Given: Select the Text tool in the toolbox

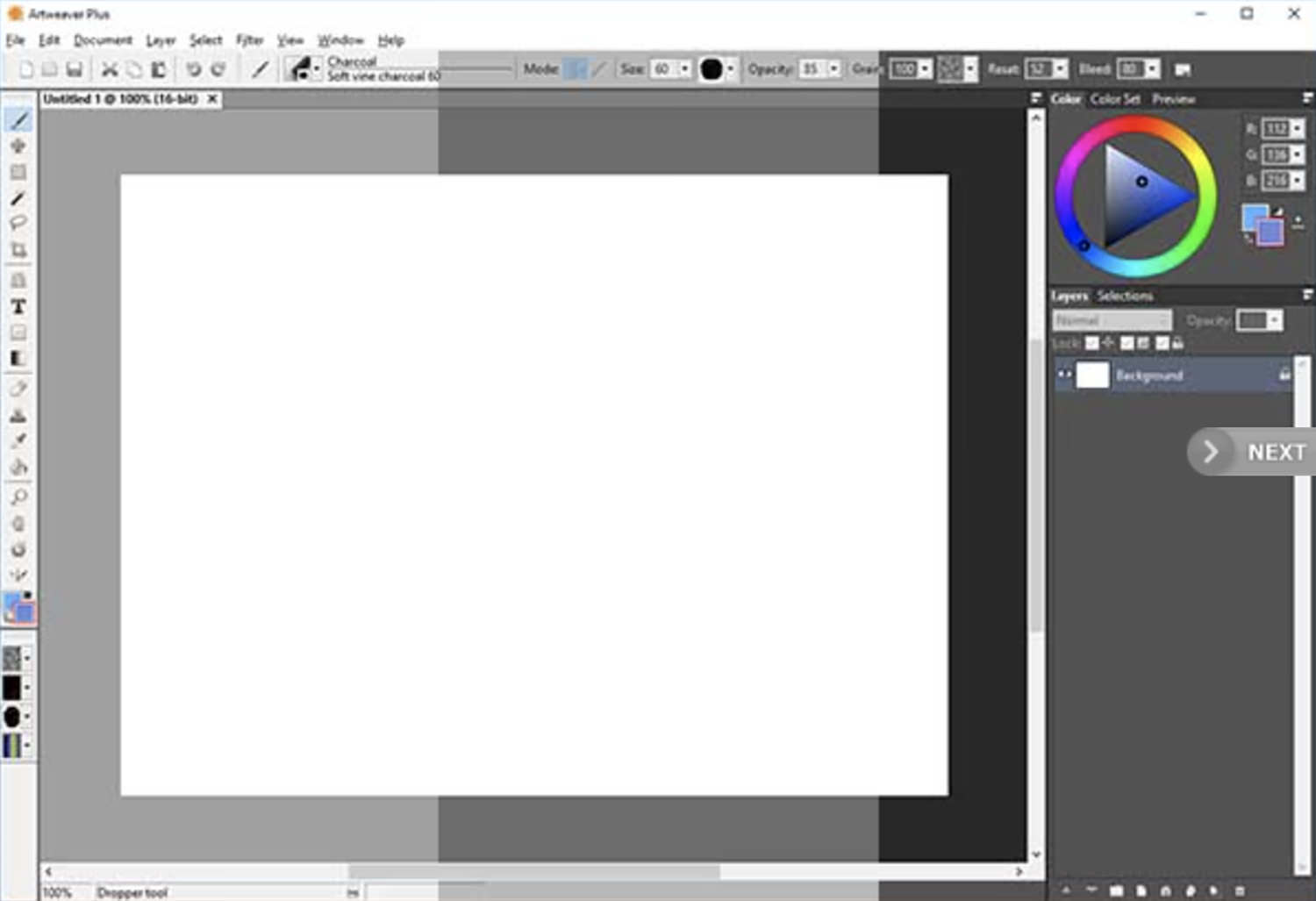Looking at the screenshot, I should (x=18, y=307).
